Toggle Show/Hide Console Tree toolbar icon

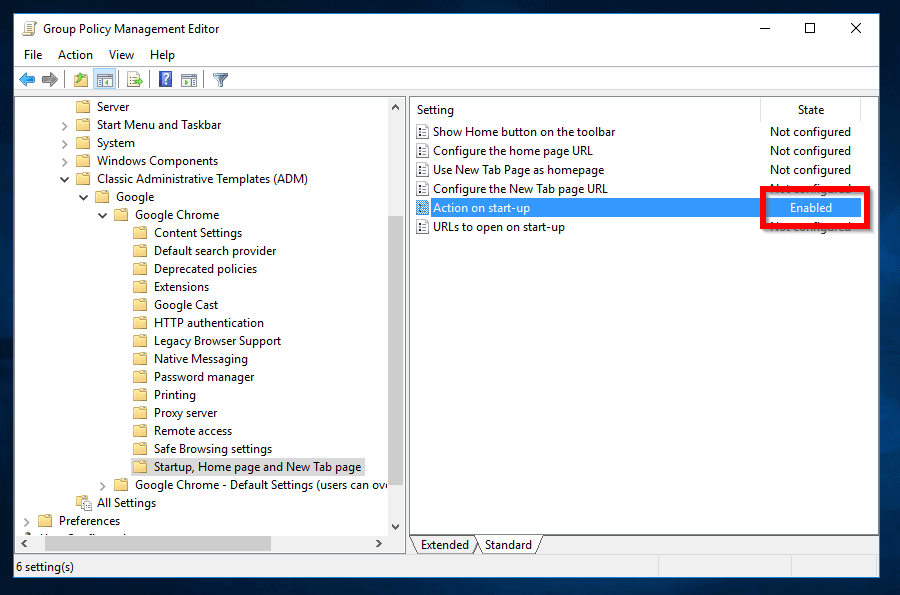[104, 80]
